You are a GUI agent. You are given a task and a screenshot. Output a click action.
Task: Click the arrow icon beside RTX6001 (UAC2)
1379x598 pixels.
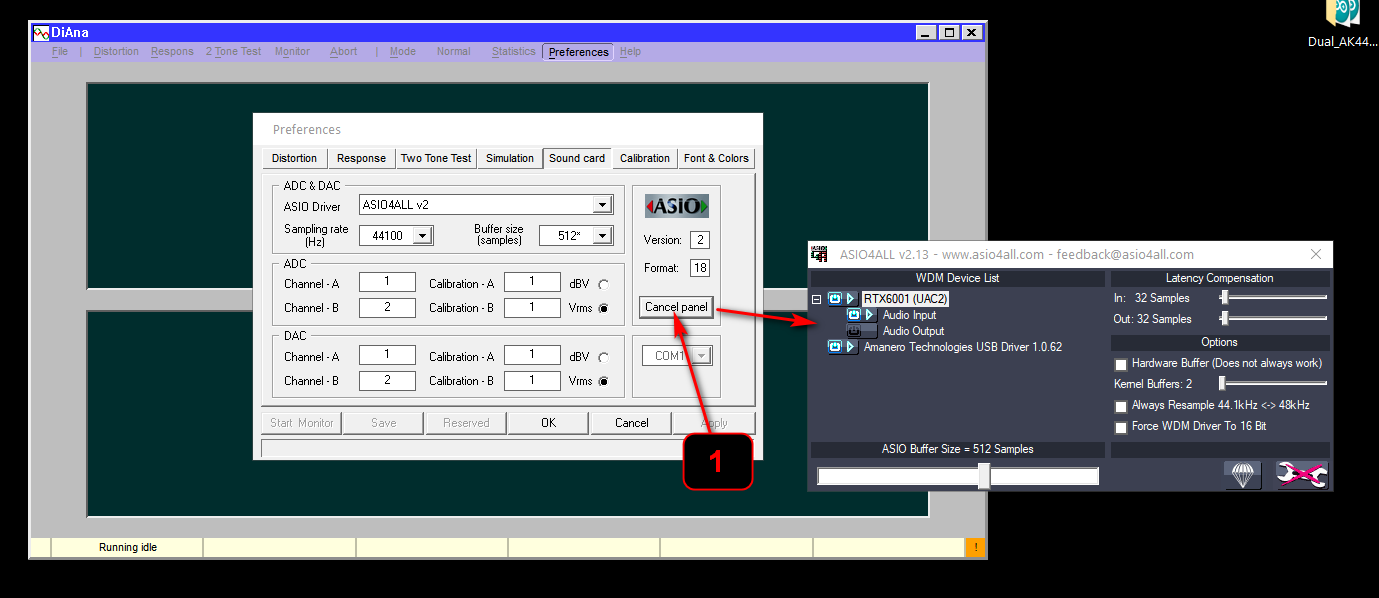(x=851, y=298)
